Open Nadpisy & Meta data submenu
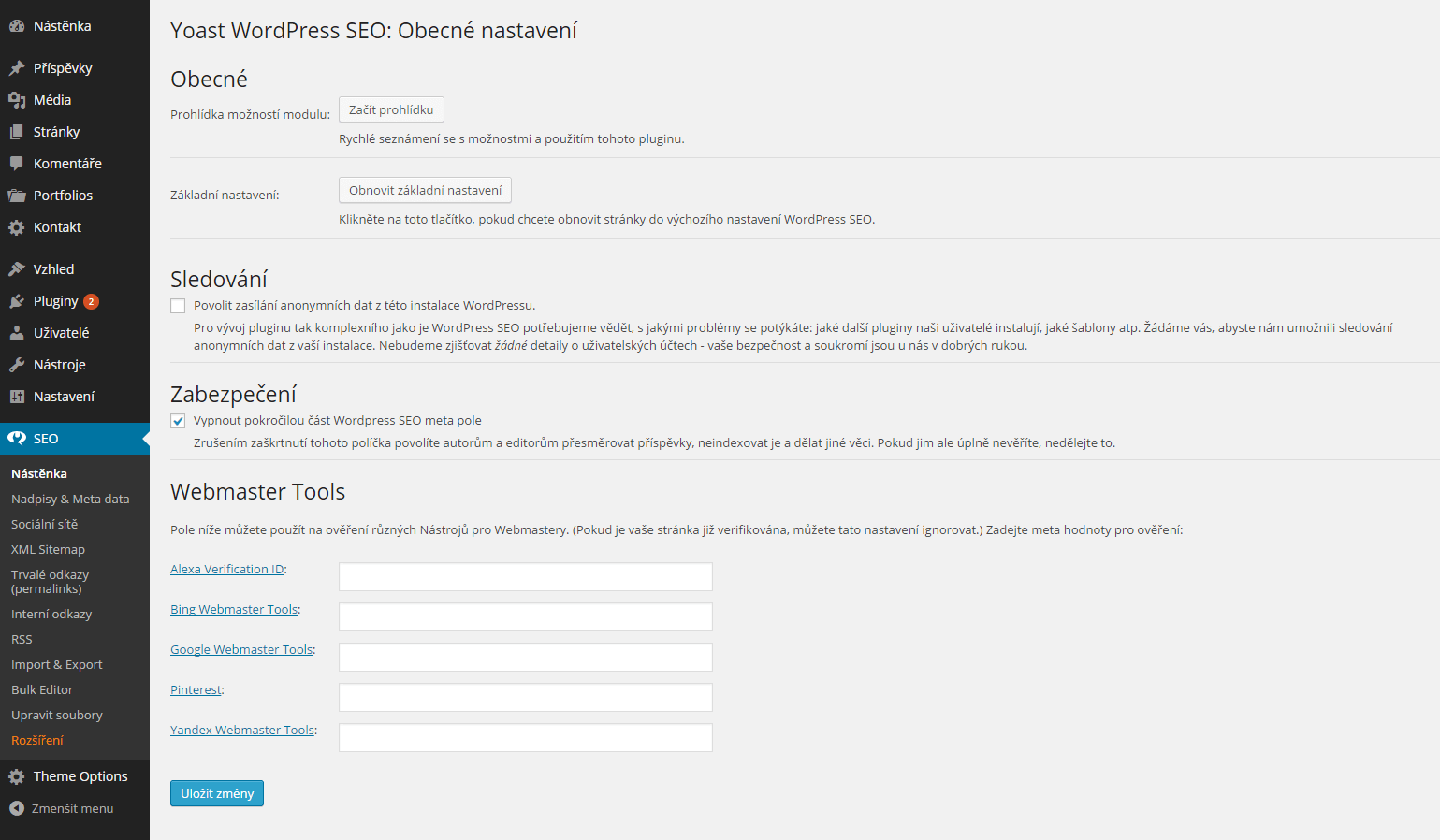 (x=70, y=500)
